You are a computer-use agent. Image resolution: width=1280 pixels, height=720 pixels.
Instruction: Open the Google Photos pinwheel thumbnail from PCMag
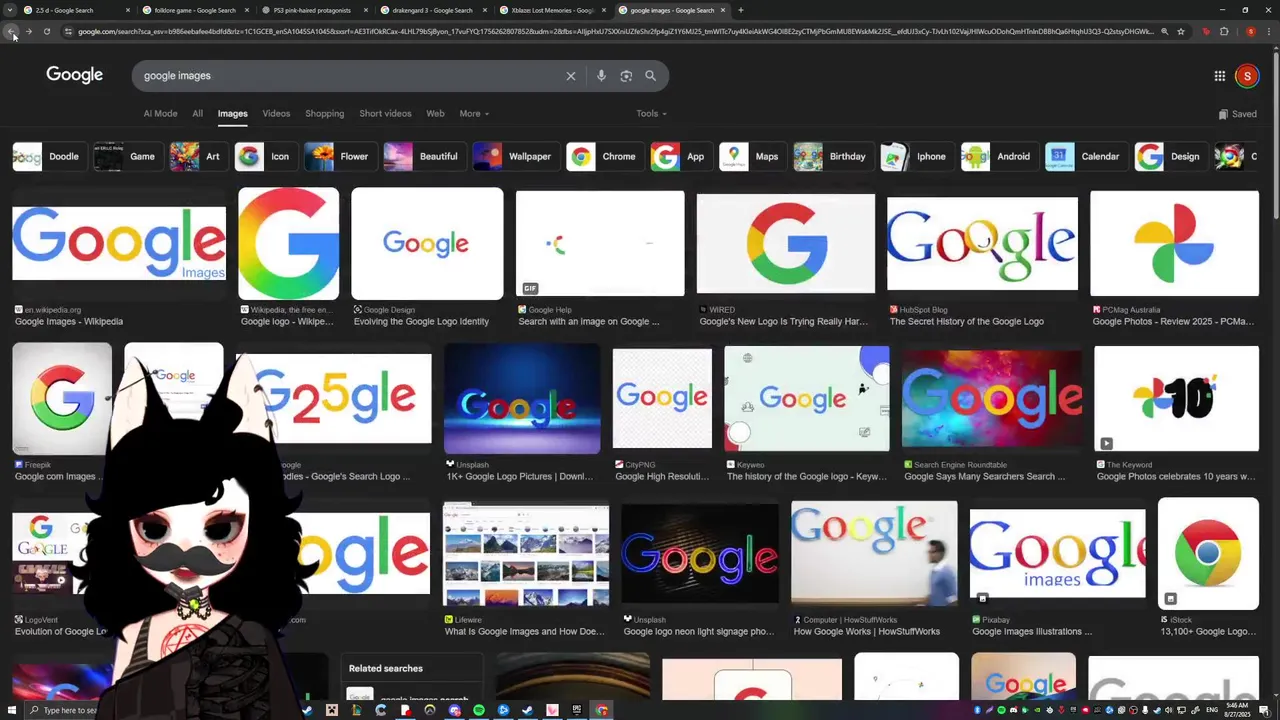1174,243
